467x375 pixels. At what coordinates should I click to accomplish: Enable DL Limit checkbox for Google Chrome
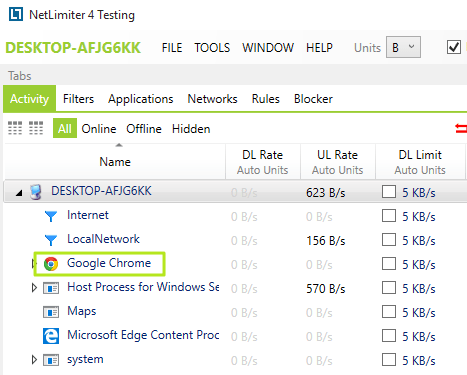(x=389, y=264)
